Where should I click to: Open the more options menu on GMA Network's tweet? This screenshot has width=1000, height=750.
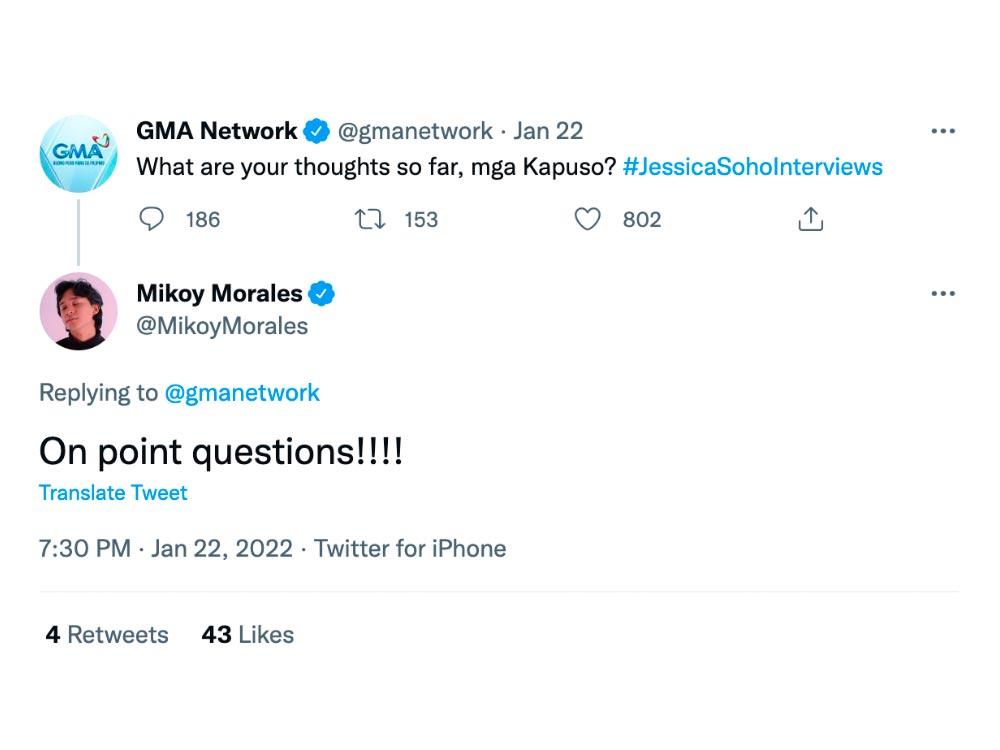tap(941, 130)
